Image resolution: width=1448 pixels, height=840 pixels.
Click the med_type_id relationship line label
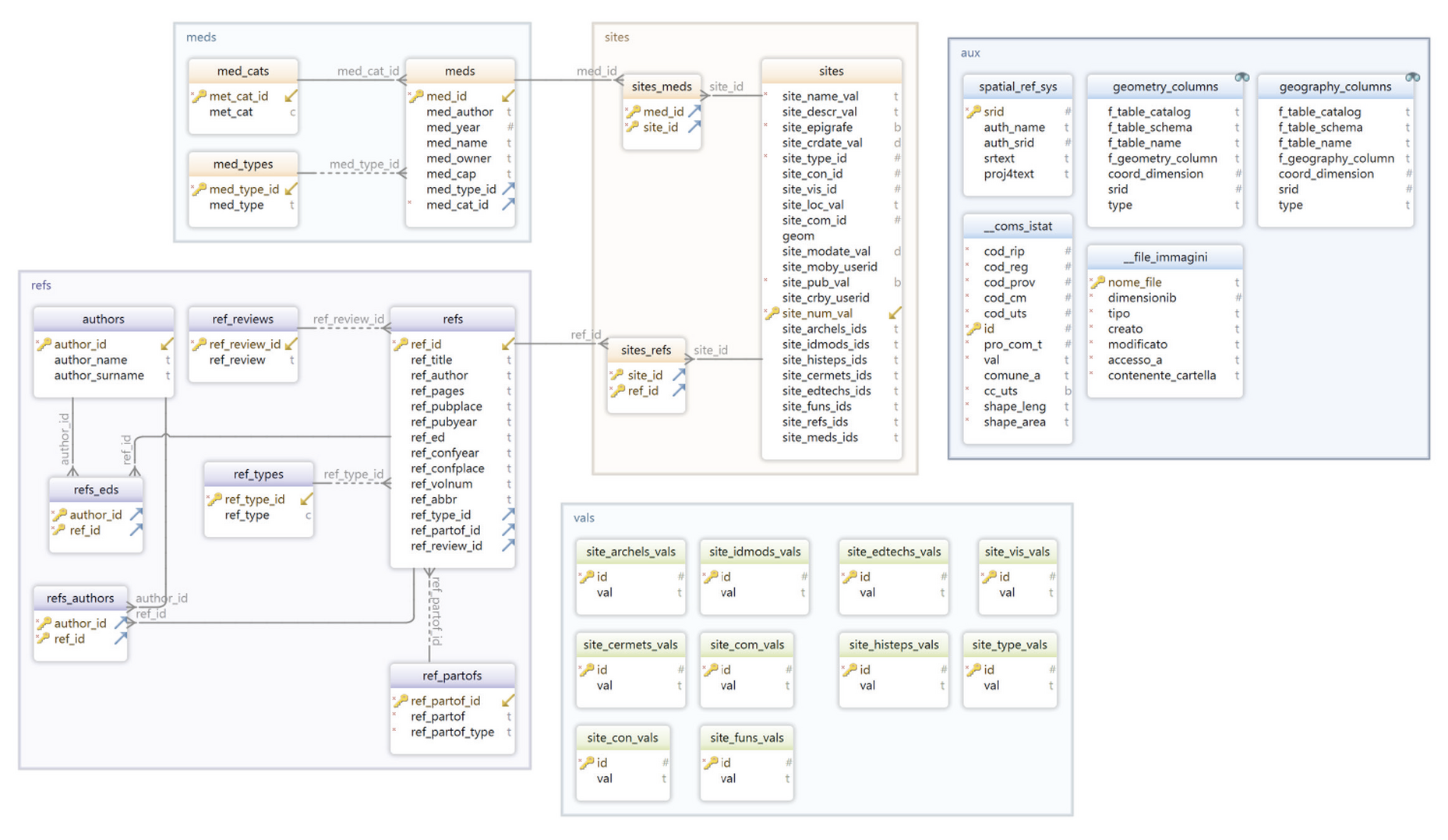tap(364, 164)
